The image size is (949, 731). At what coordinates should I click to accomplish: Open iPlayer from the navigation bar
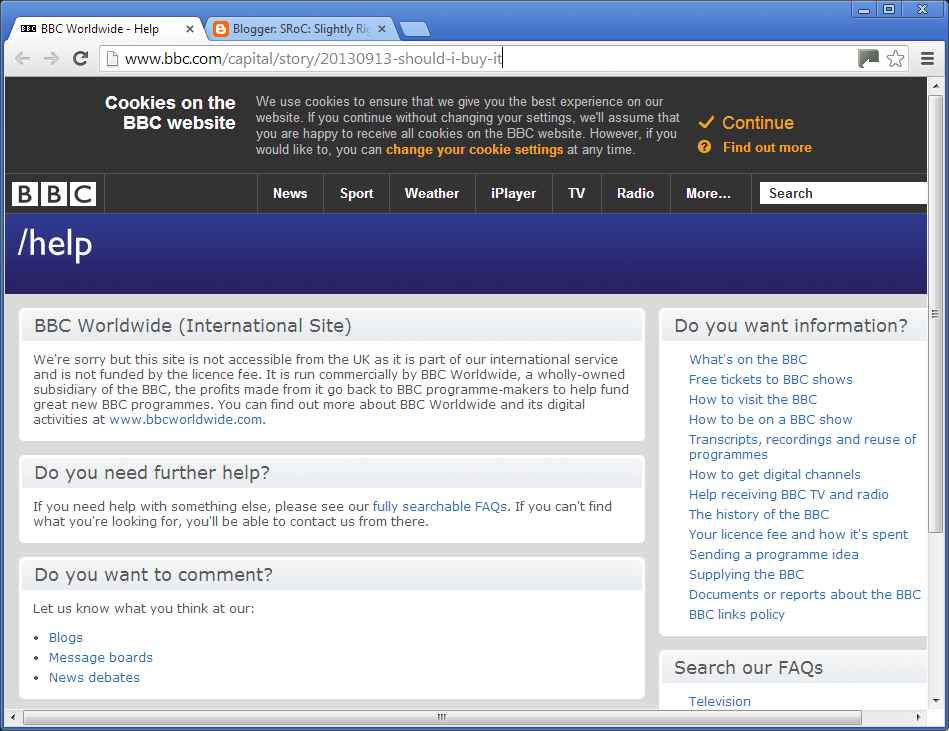point(514,194)
